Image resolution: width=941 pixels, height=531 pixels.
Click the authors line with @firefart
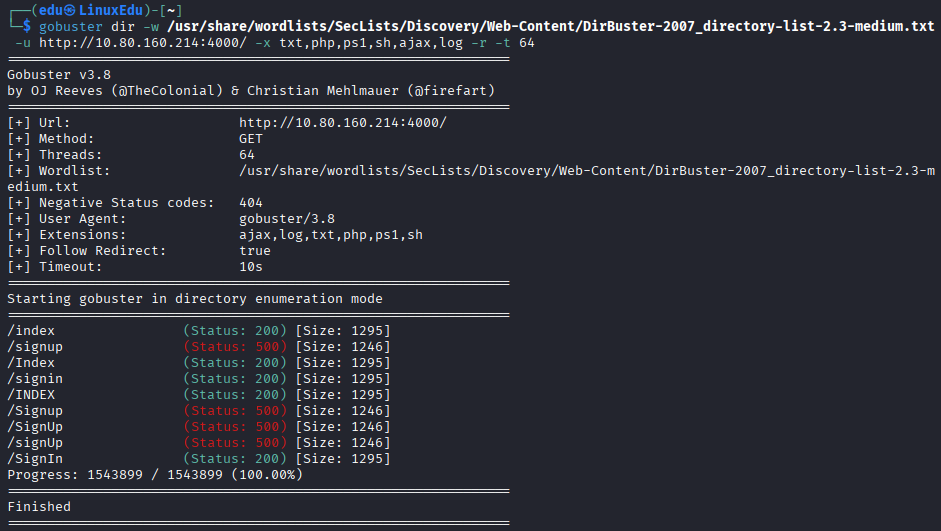tap(251, 91)
